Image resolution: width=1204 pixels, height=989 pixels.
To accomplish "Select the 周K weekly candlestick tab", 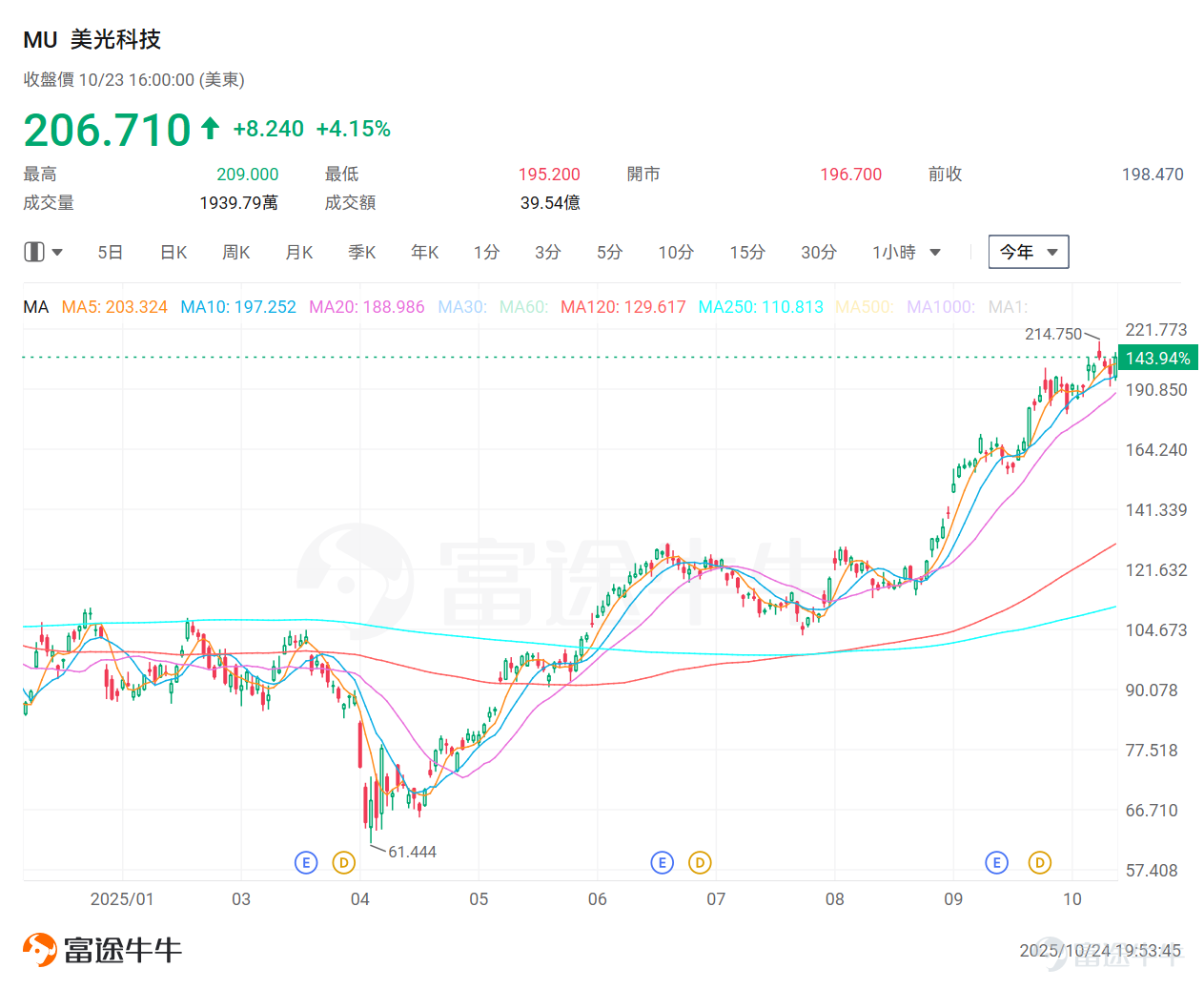I will tap(236, 253).
